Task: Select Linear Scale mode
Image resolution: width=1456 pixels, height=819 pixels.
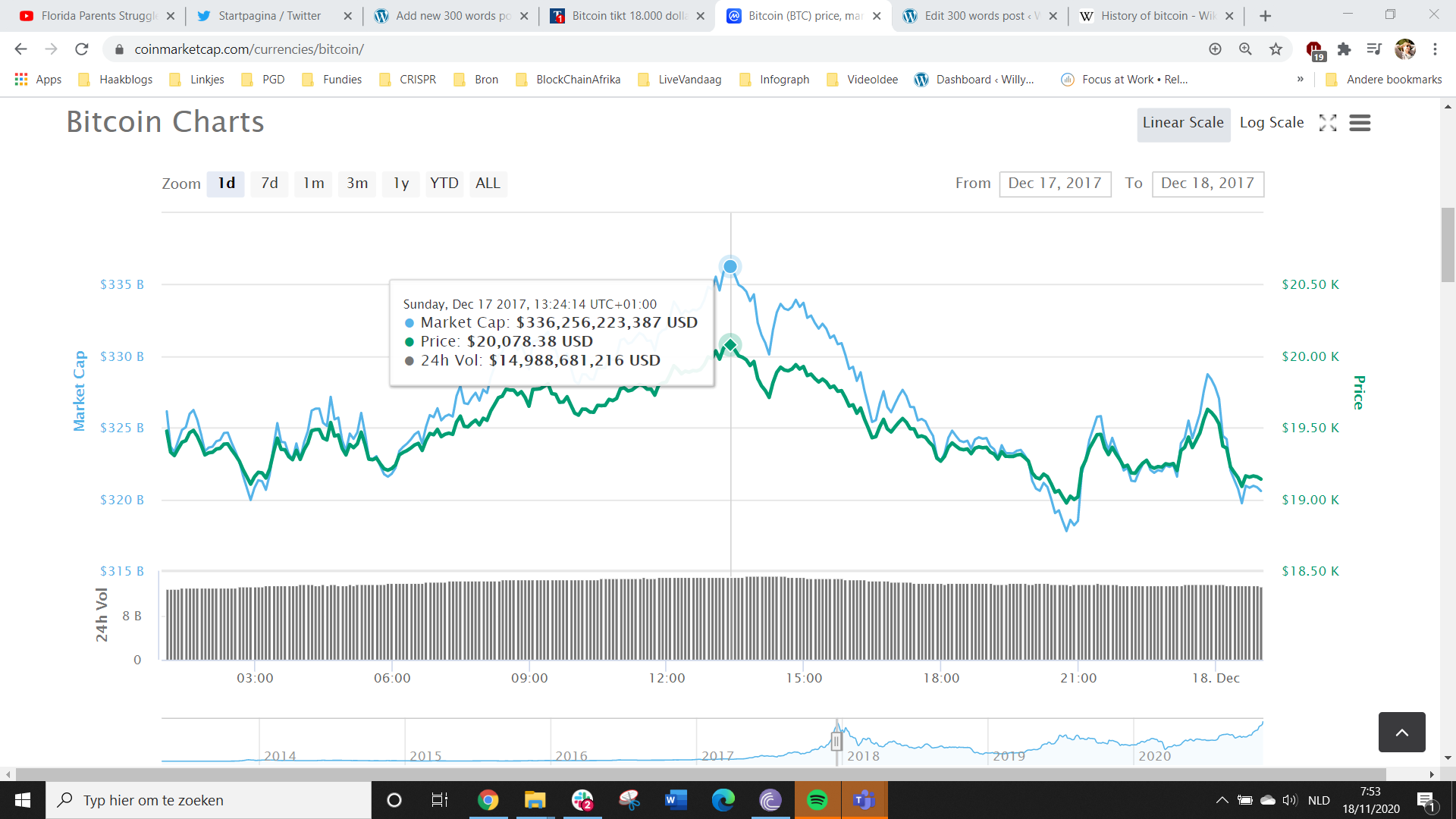Action: pyautogui.click(x=1182, y=123)
